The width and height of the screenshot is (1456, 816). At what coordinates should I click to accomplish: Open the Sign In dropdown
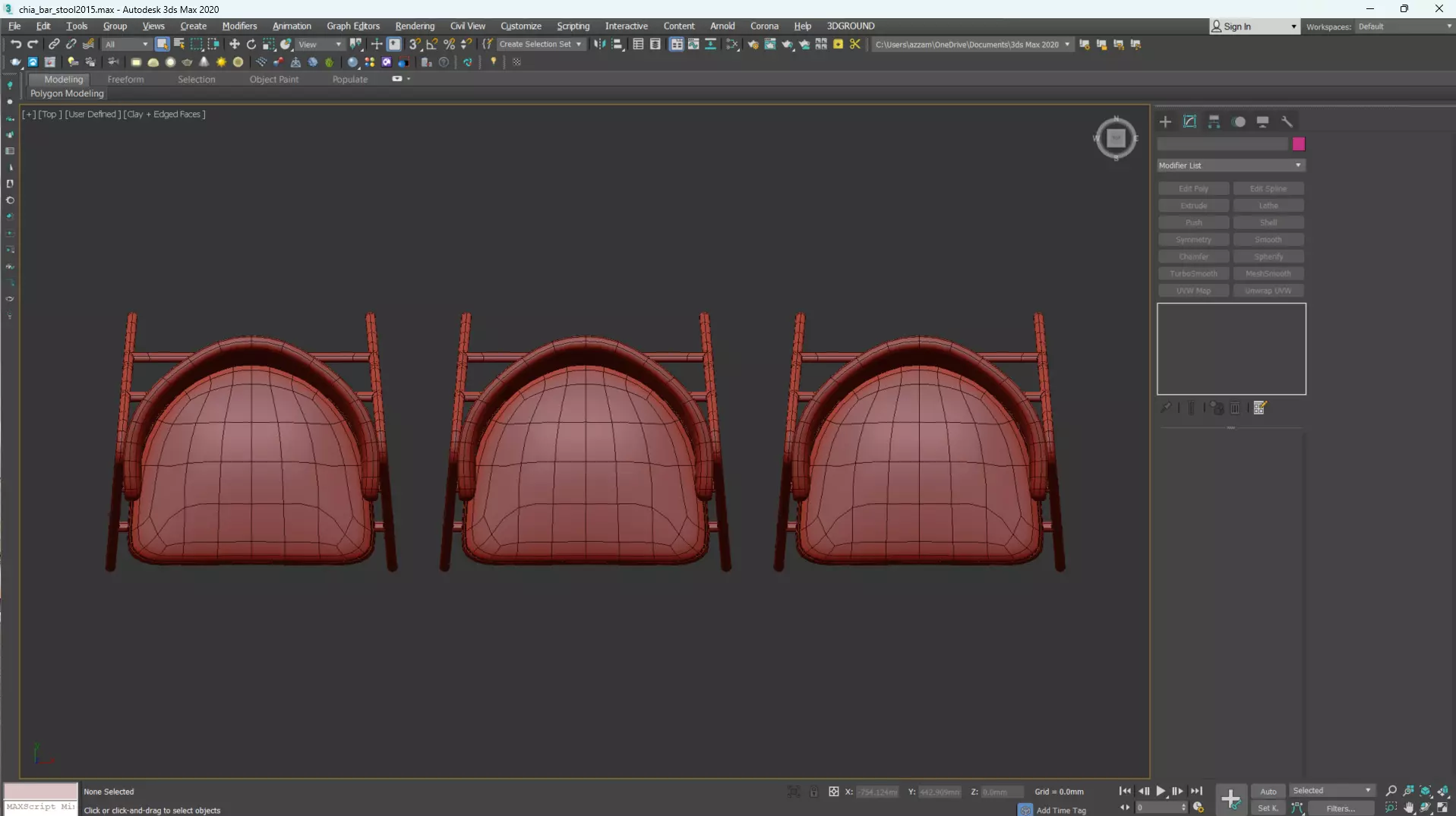(x=1254, y=27)
